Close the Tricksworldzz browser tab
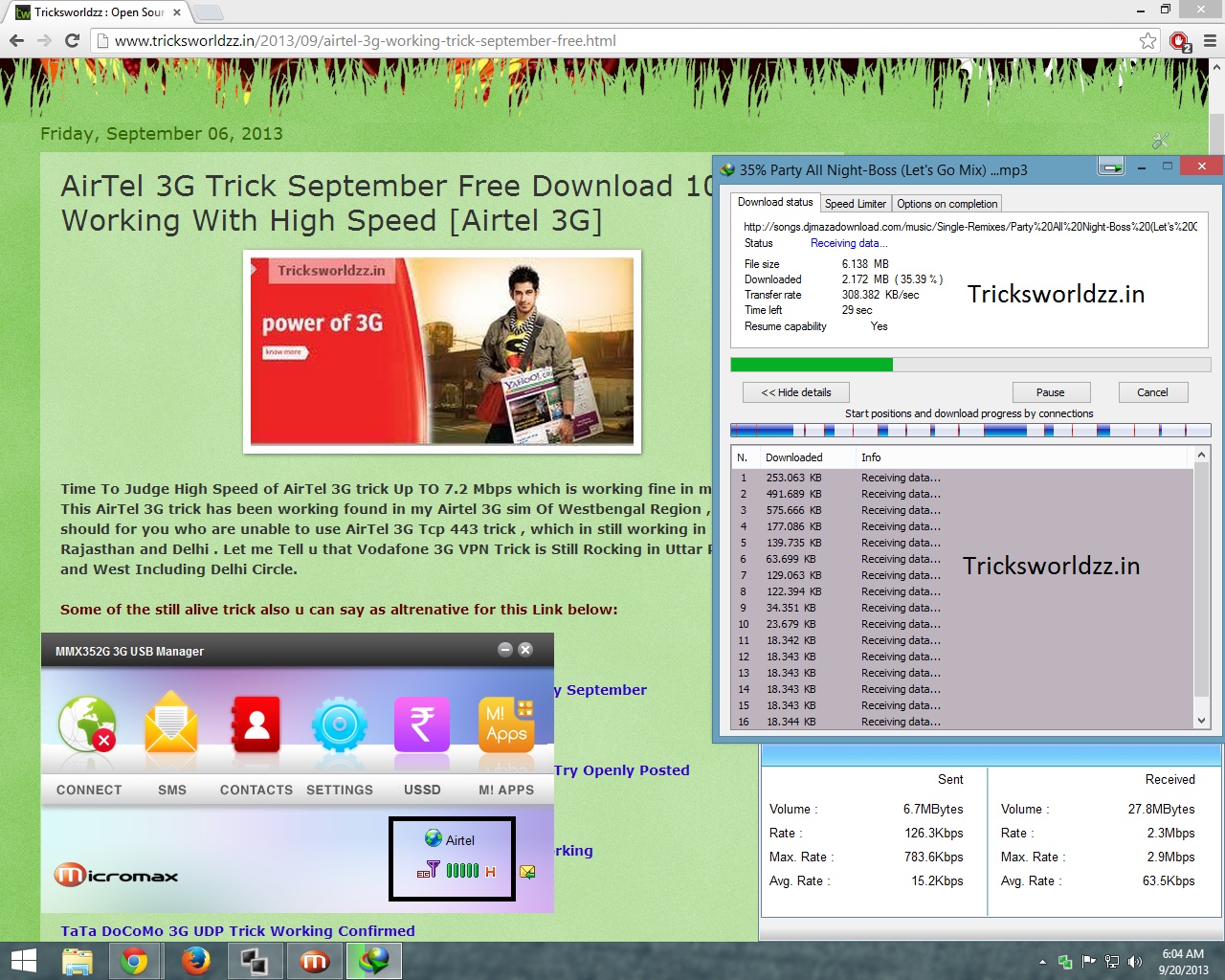This screenshot has height=980, width=1225. click(x=177, y=12)
